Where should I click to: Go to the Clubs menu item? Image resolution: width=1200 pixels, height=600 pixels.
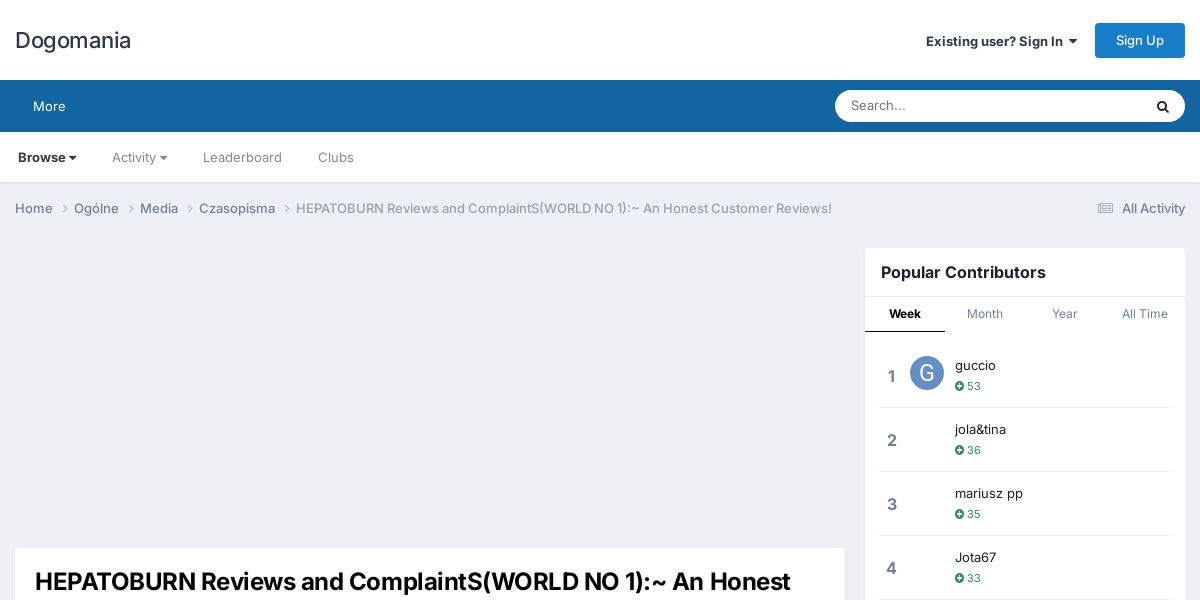pyautogui.click(x=336, y=157)
